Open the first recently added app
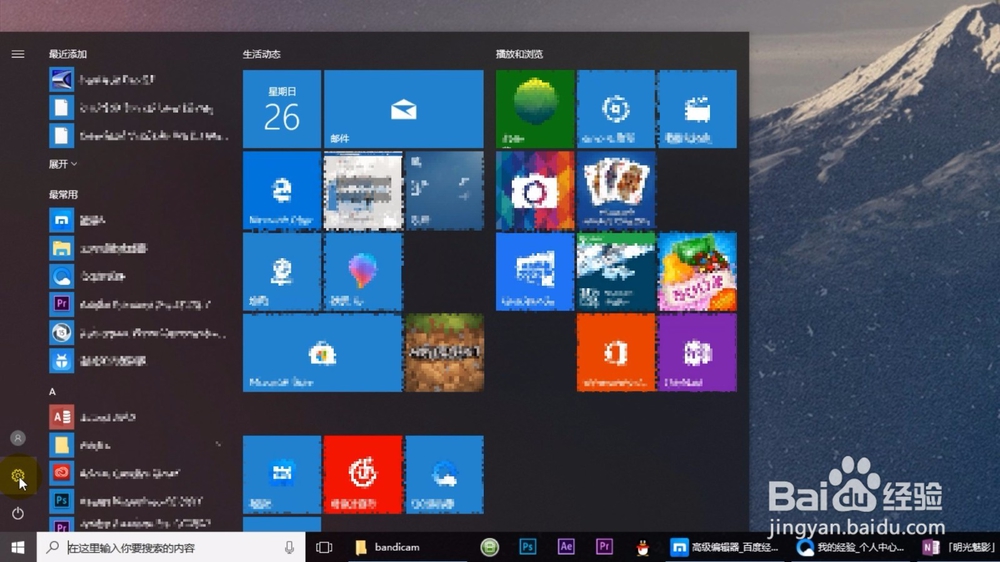 138,80
